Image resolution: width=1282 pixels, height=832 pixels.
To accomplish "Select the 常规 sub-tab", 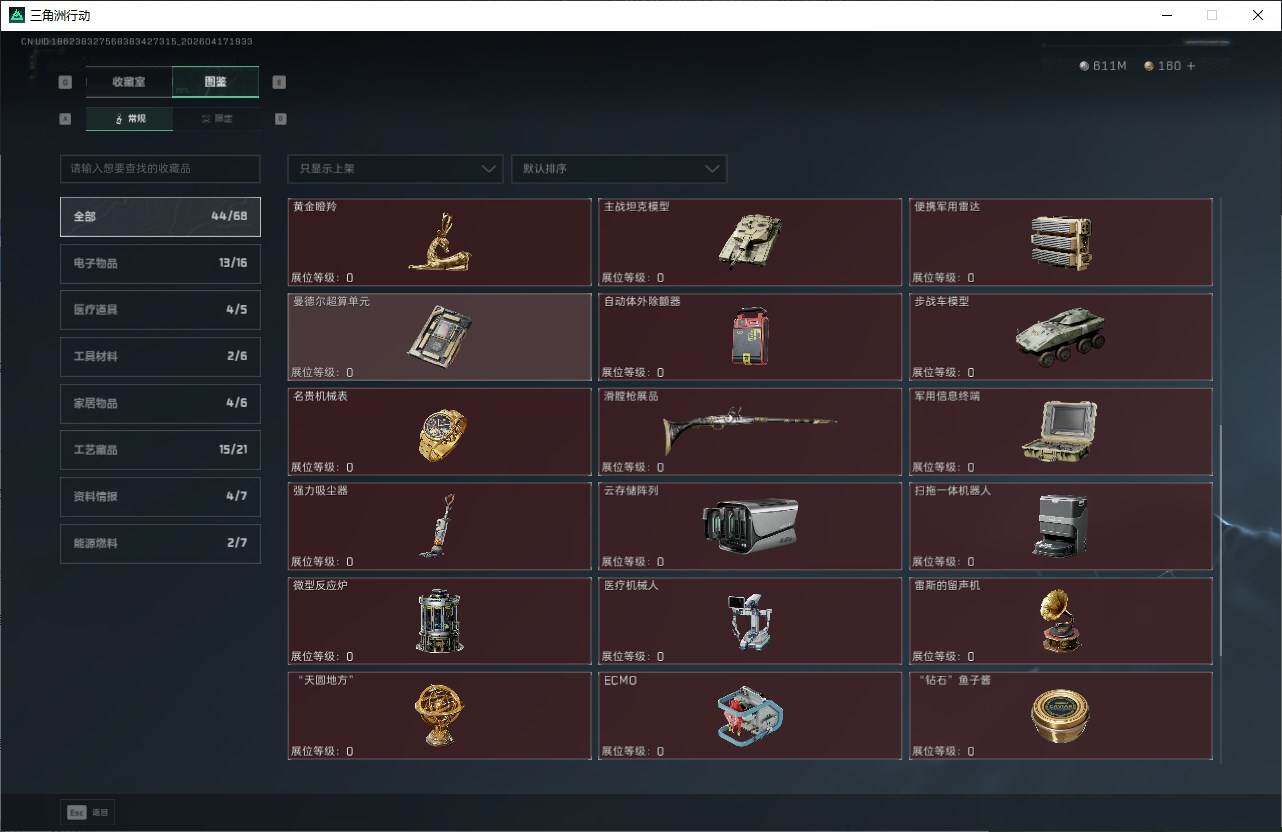I will click(129, 119).
